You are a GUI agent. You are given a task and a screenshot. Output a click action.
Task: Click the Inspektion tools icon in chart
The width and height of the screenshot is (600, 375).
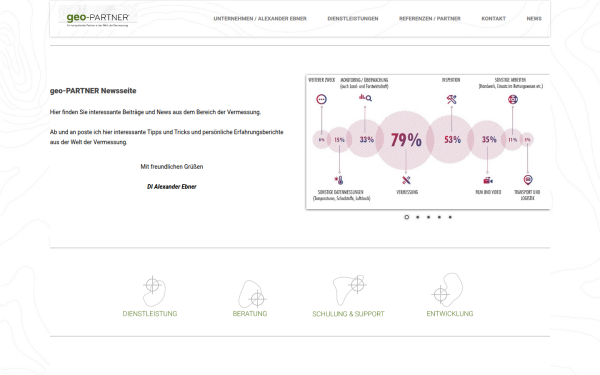[x=452, y=99]
